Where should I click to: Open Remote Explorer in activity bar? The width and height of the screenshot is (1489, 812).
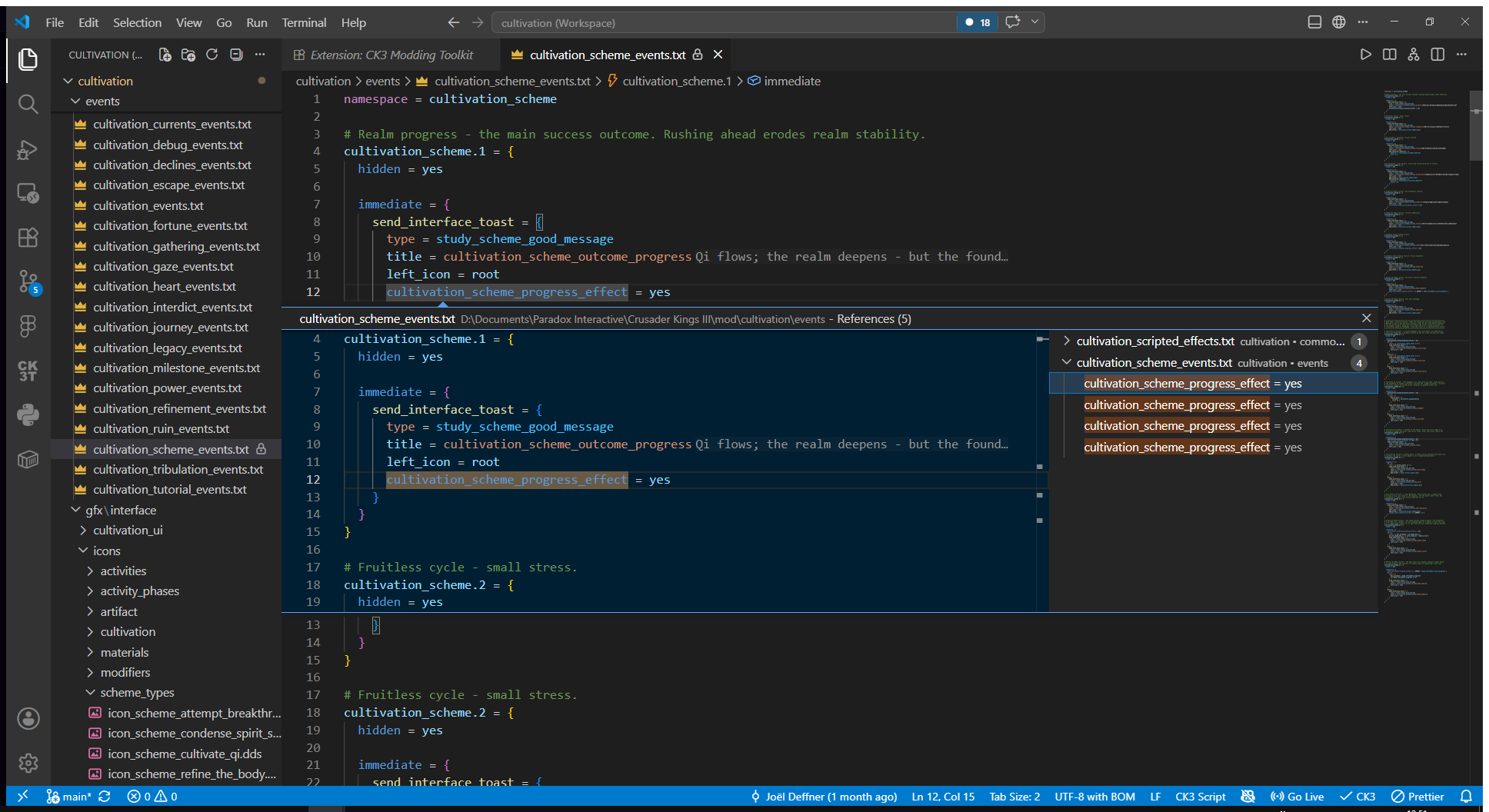click(x=28, y=193)
